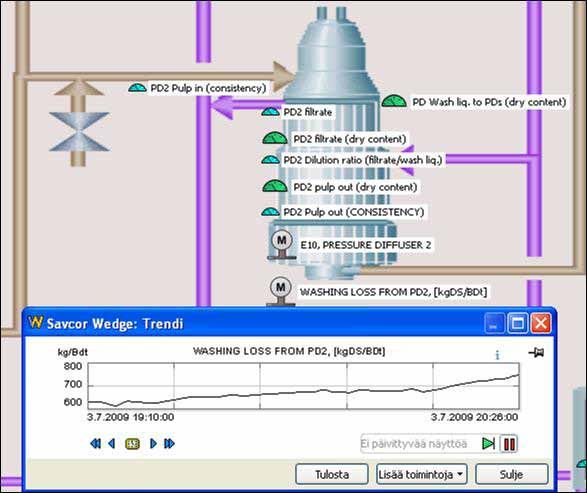Screen dimensions: 587x493
Task: Start live updating with green play button
Action: 489,444
